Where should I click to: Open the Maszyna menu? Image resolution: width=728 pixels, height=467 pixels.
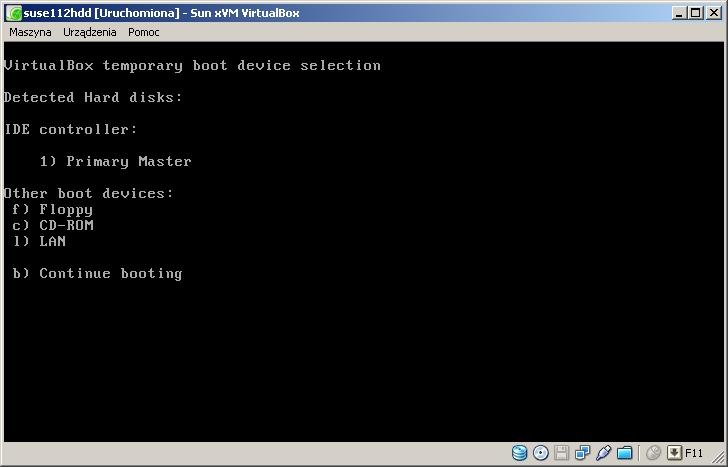[30, 32]
